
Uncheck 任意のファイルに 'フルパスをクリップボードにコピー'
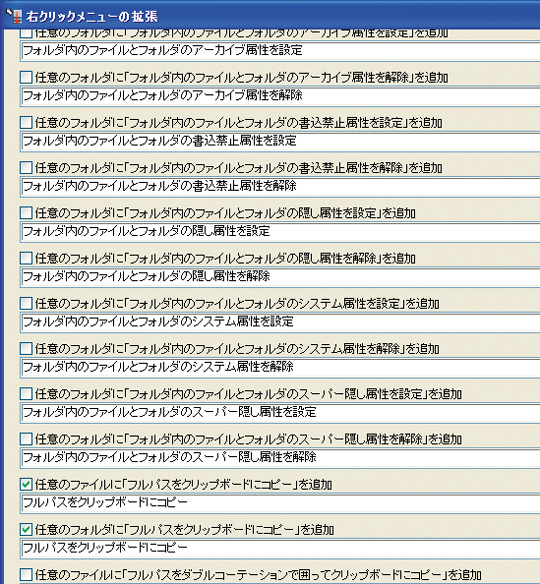click(x=26, y=485)
